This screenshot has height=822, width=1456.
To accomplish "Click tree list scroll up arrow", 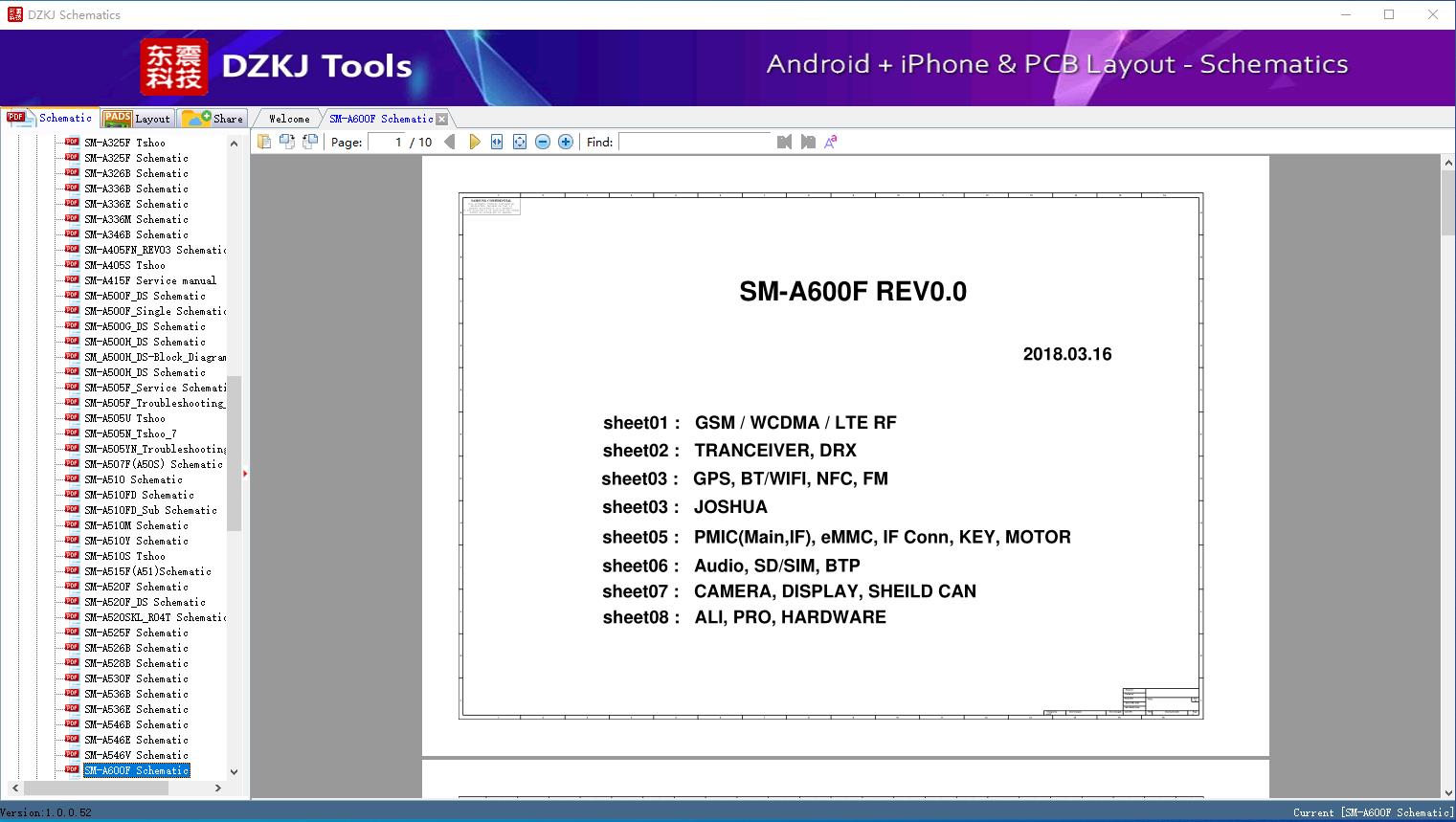I will tap(234, 144).
